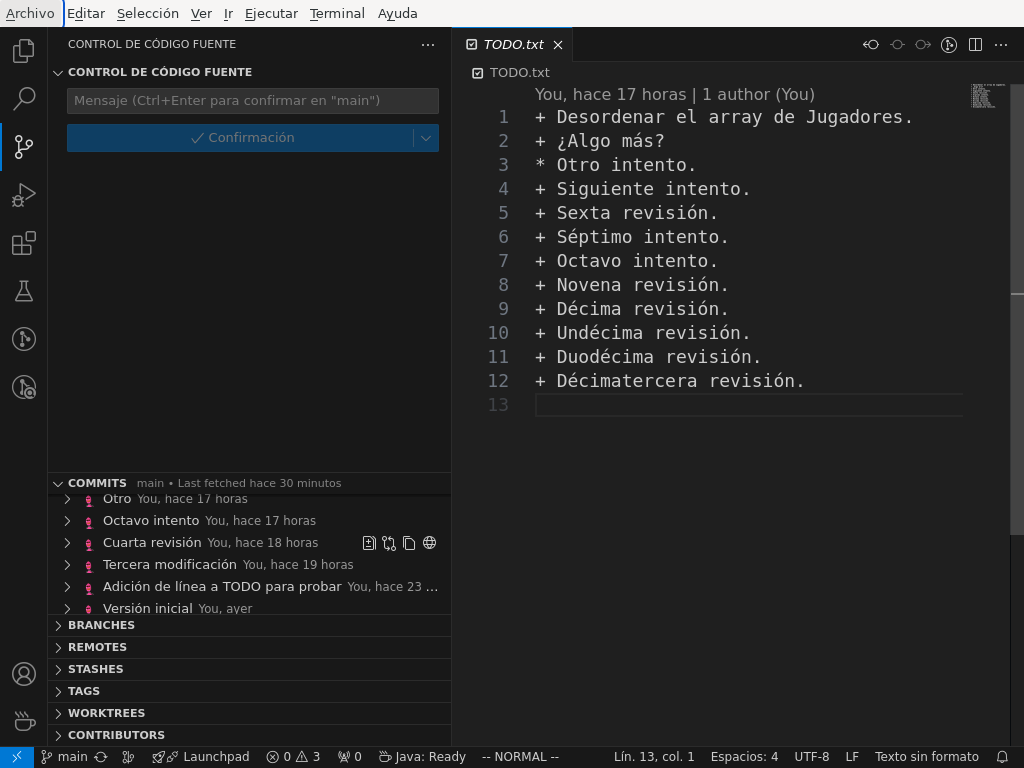Click Espacios: 4 indentation setting
The height and width of the screenshot is (768, 1024).
point(744,757)
